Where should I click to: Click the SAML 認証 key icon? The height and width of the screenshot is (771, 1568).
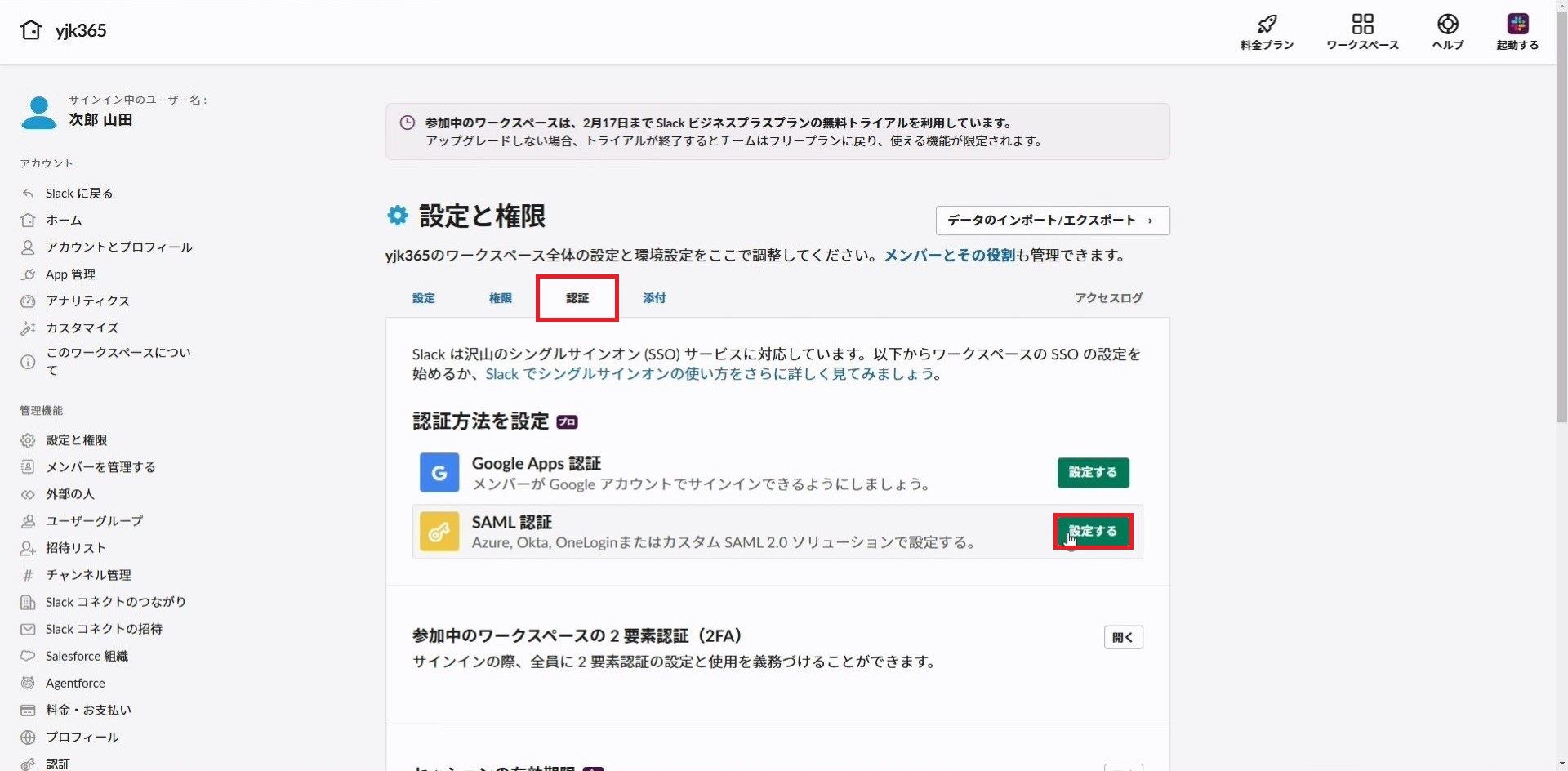point(439,532)
